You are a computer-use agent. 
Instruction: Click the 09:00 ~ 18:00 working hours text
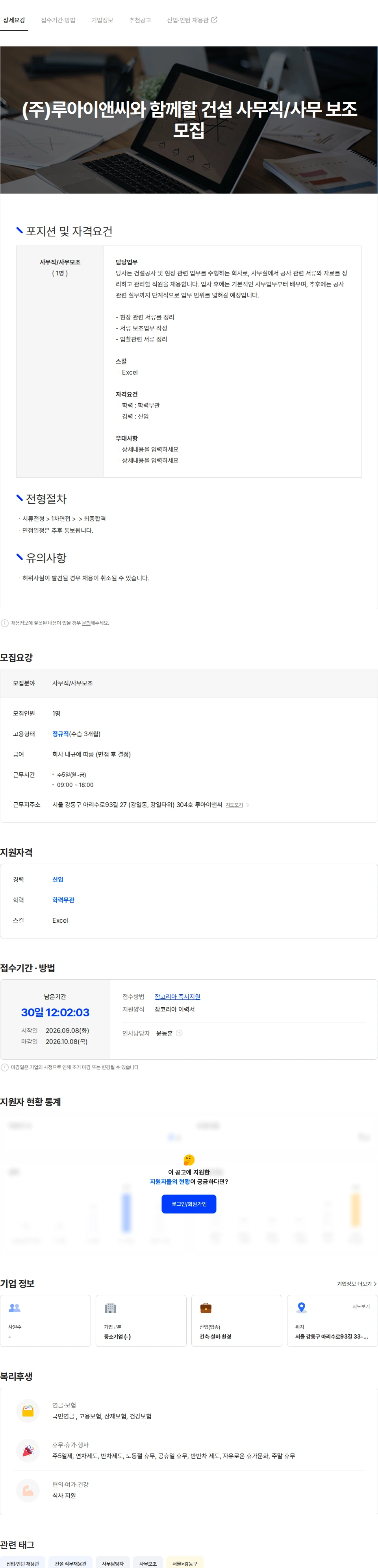coord(75,785)
